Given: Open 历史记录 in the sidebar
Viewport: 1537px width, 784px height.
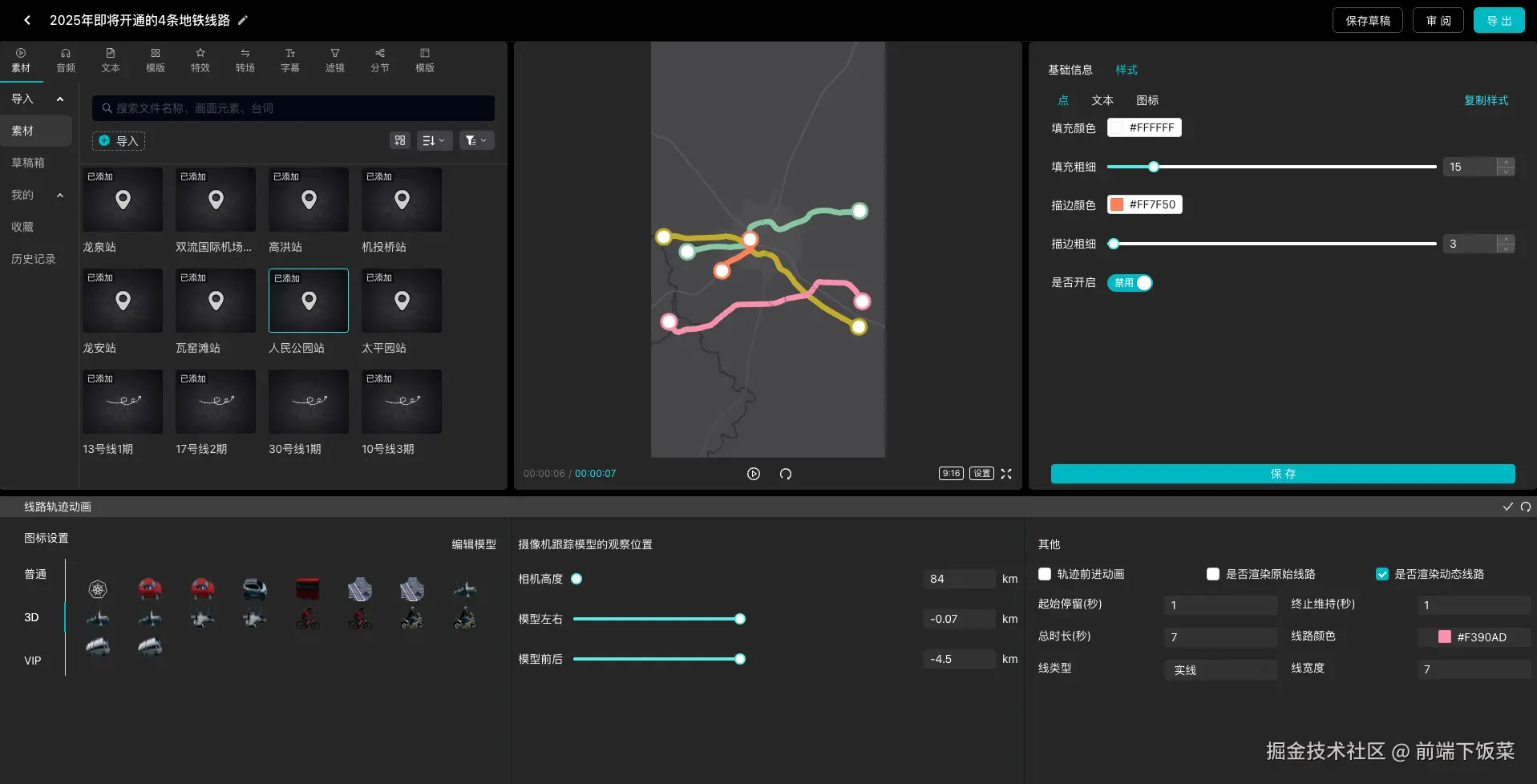Looking at the screenshot, I should click(34, 259).
